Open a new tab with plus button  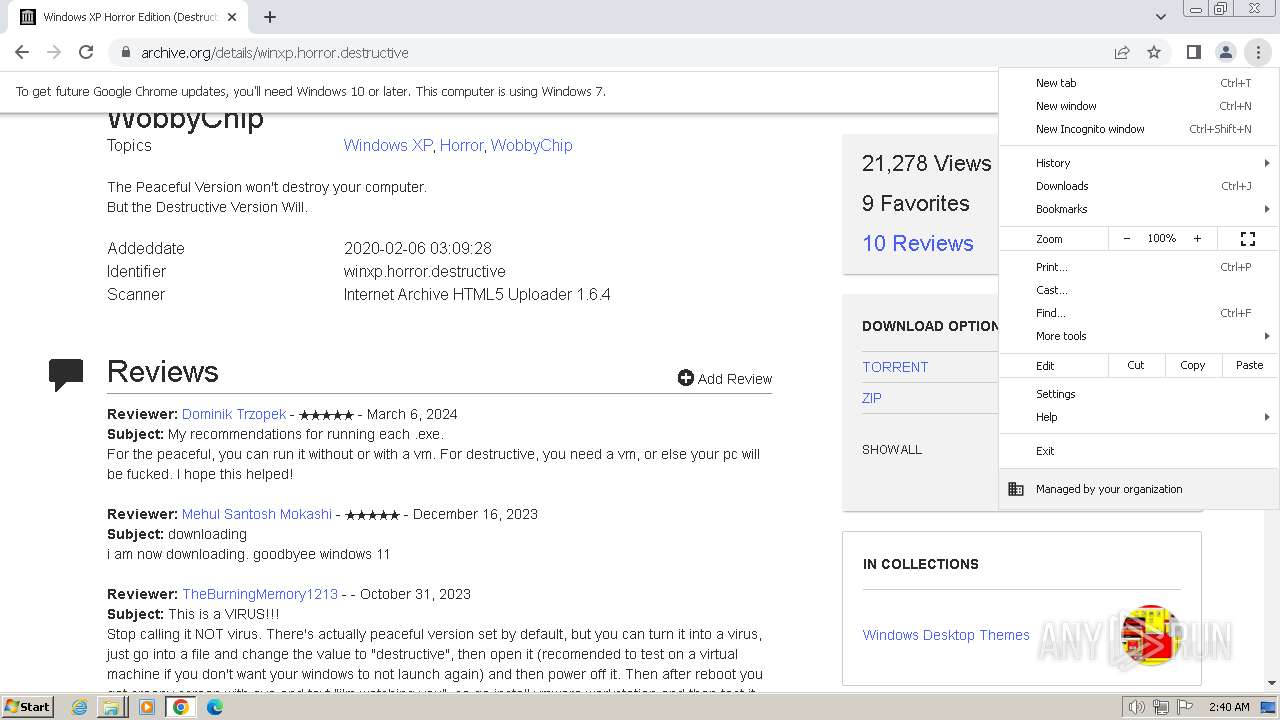pyautogui.click(x=270, y=17)
